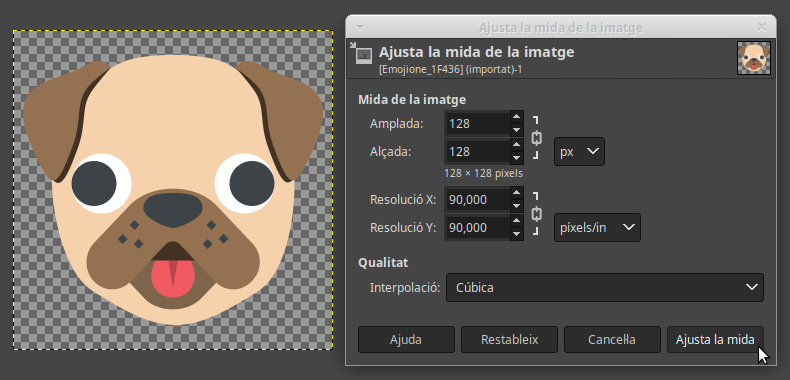Viewport: 790px width, 380px height.
Task: Click the pug thumbnail in dialog header
Action: pyautogui.click(x=754, y=58)
